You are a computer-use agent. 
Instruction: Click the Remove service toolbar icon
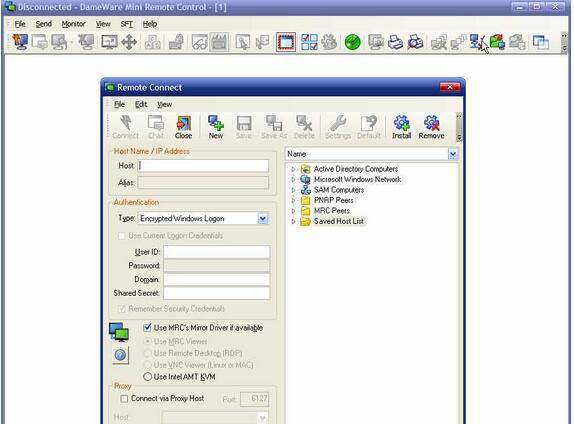click(x=431, y=127)
